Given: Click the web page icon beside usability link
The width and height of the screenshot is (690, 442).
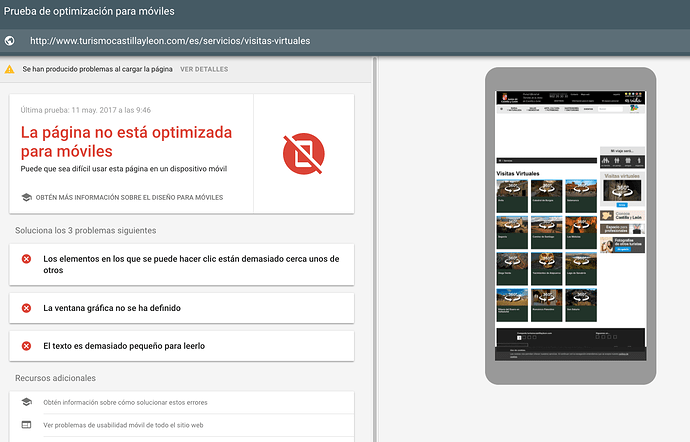Looking at the screenshot, I should tap(26, 425).
